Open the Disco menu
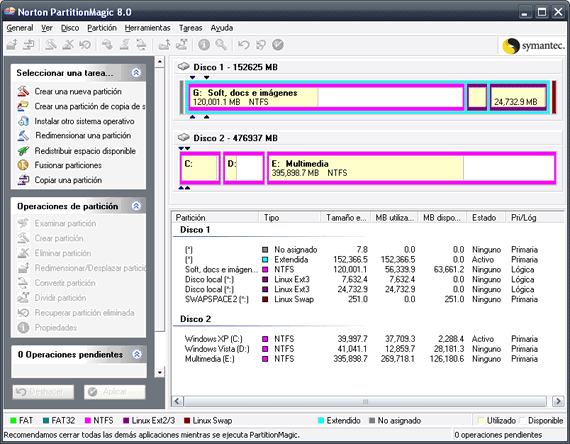 tap(70, 28)
